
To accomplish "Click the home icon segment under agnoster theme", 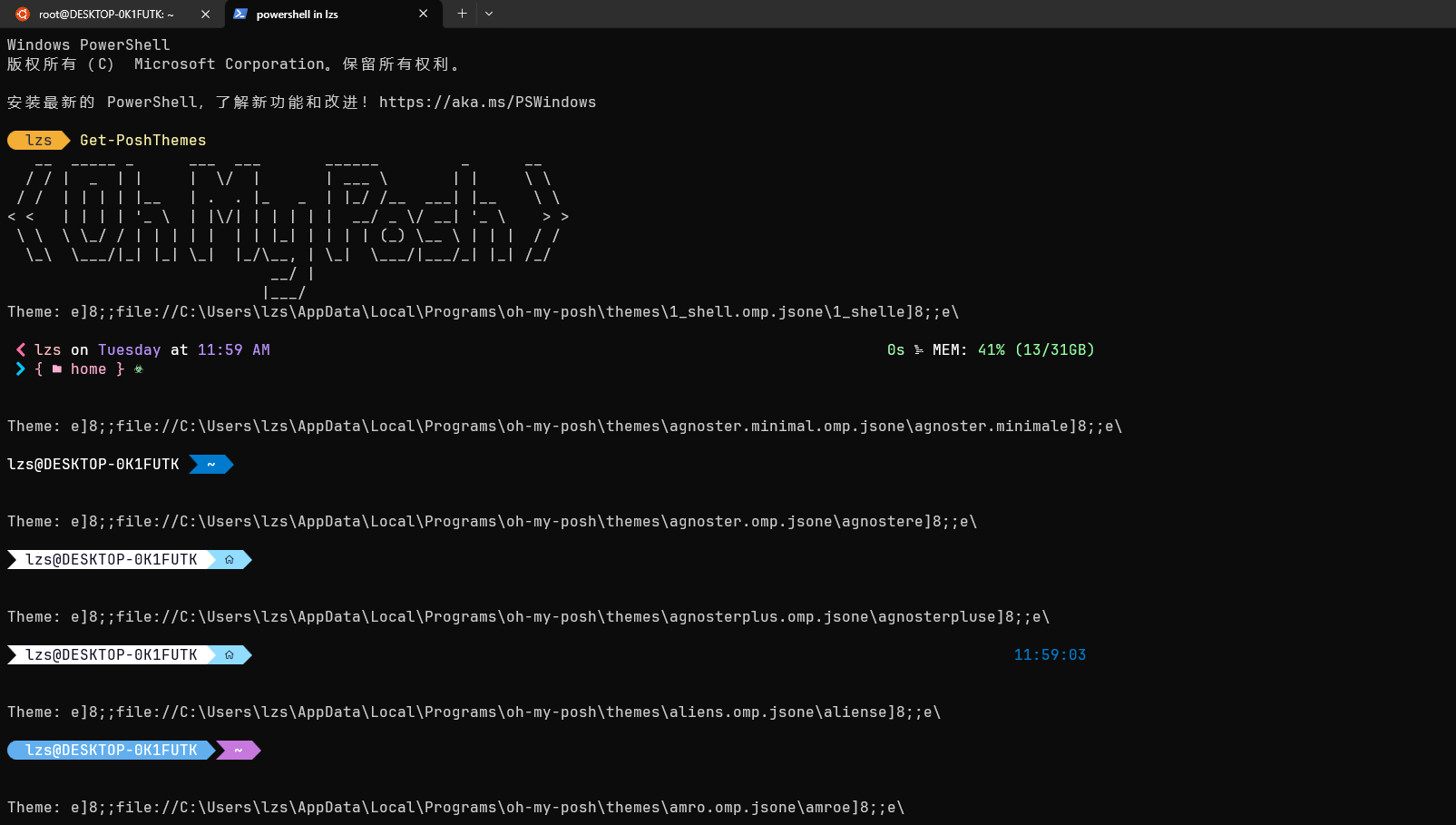I will (230, 559).
